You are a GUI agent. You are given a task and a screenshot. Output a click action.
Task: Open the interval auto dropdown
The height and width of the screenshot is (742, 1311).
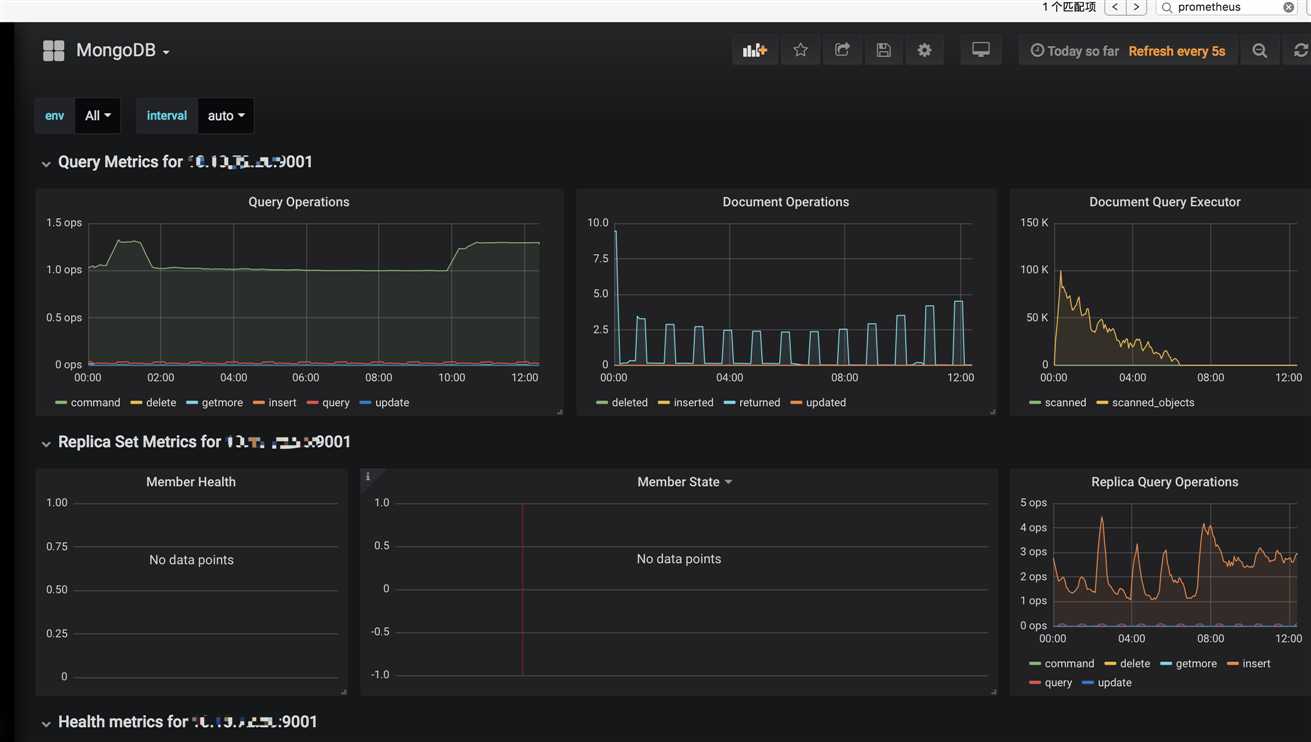pyautogui.click(x=226, y=116)
